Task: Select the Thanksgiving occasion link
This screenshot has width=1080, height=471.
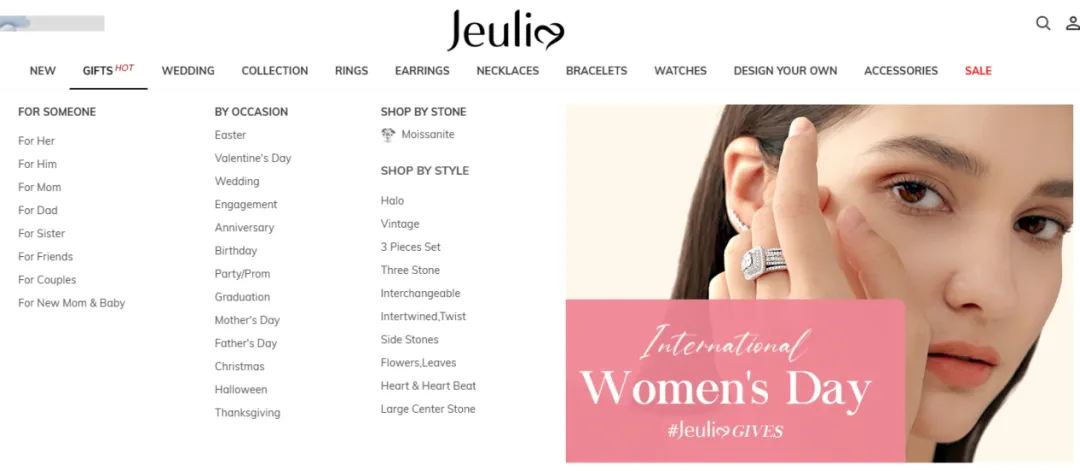Action: pos(247,413)
